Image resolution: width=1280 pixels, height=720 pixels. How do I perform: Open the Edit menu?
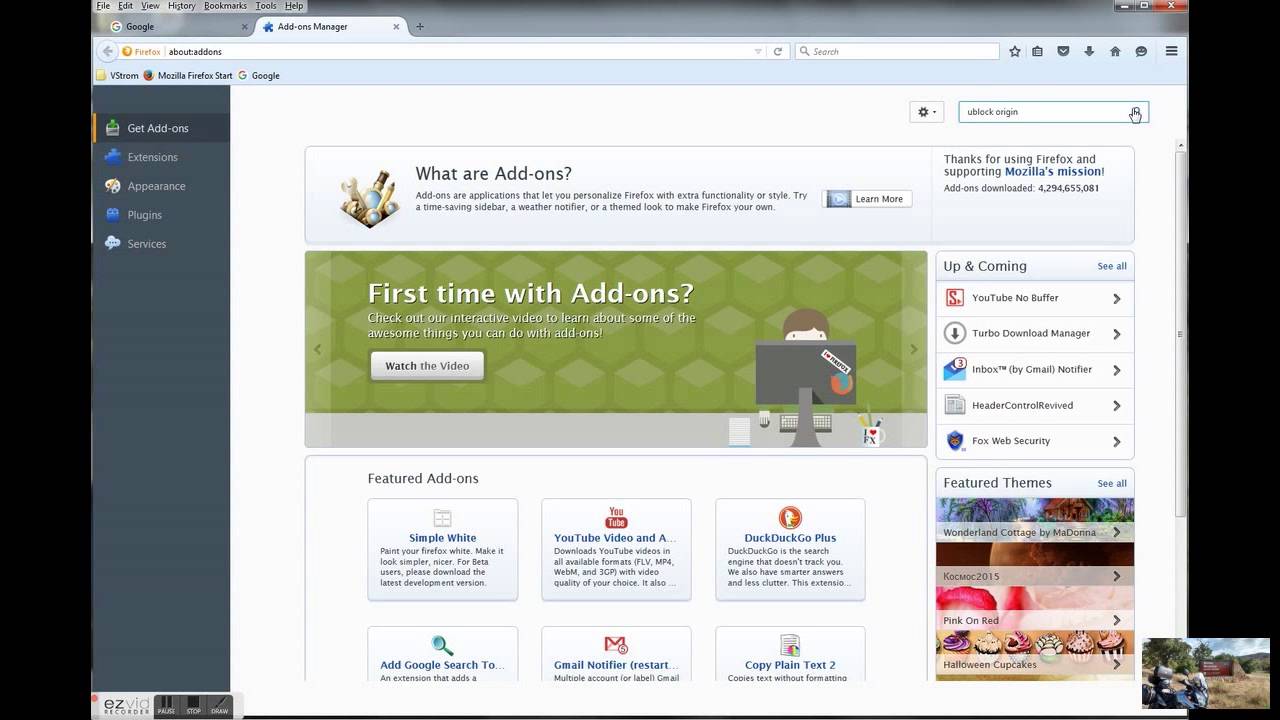click(125, 6)
